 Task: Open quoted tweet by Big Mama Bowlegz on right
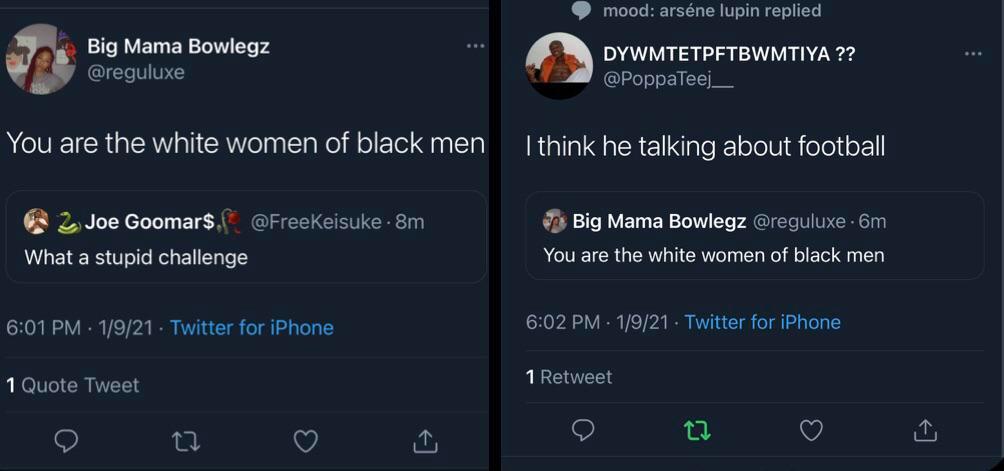[754, 236]
